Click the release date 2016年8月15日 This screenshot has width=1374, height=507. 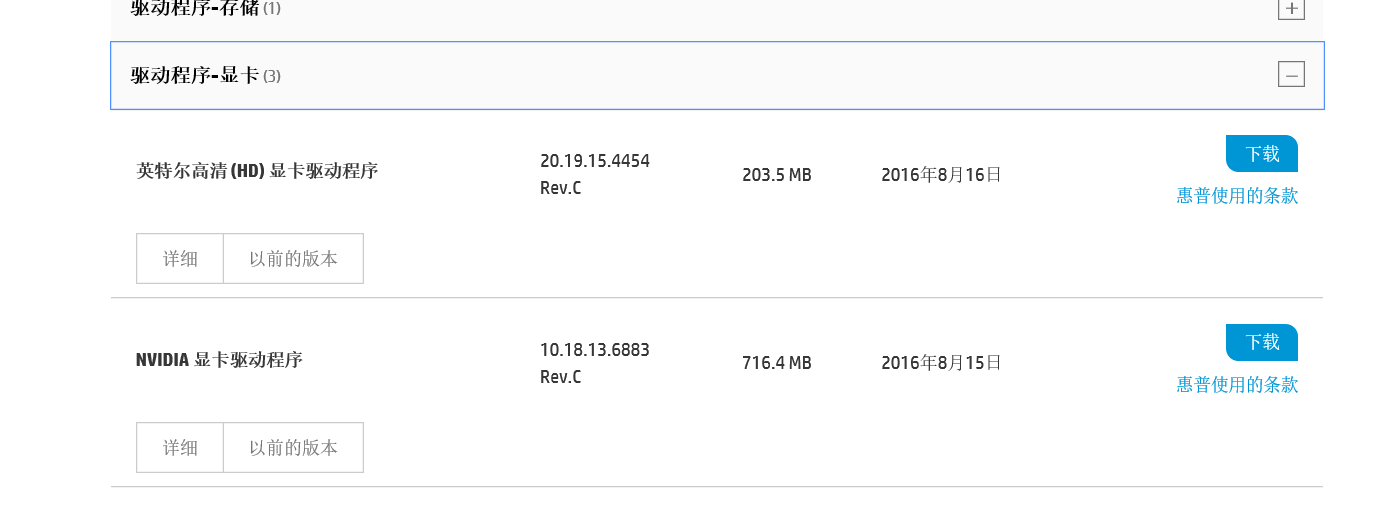point(941,363)
